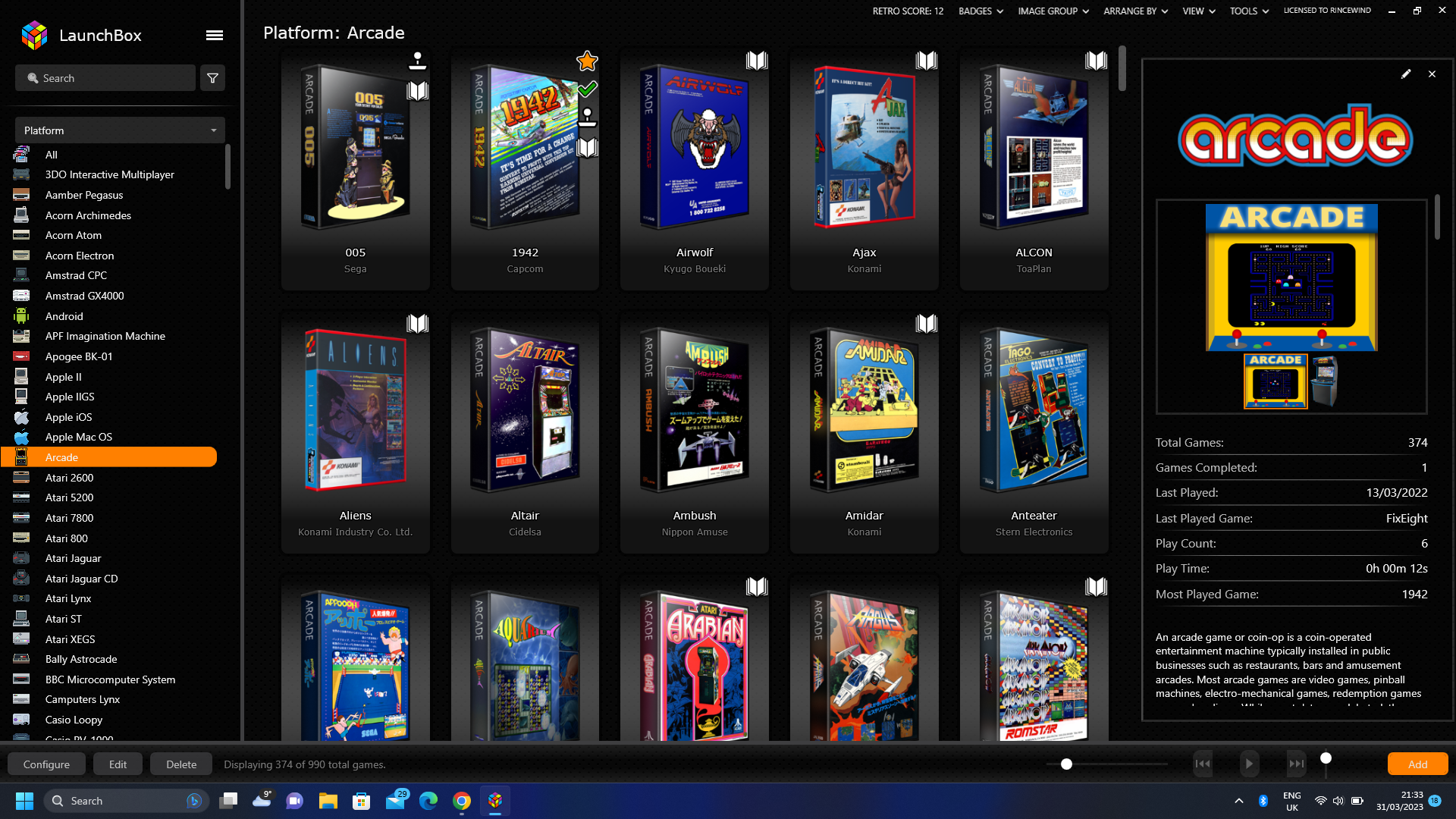
Task: Click the LaunchBox taskbar icon
Action: pyautogui.click(x=495, y=801)
